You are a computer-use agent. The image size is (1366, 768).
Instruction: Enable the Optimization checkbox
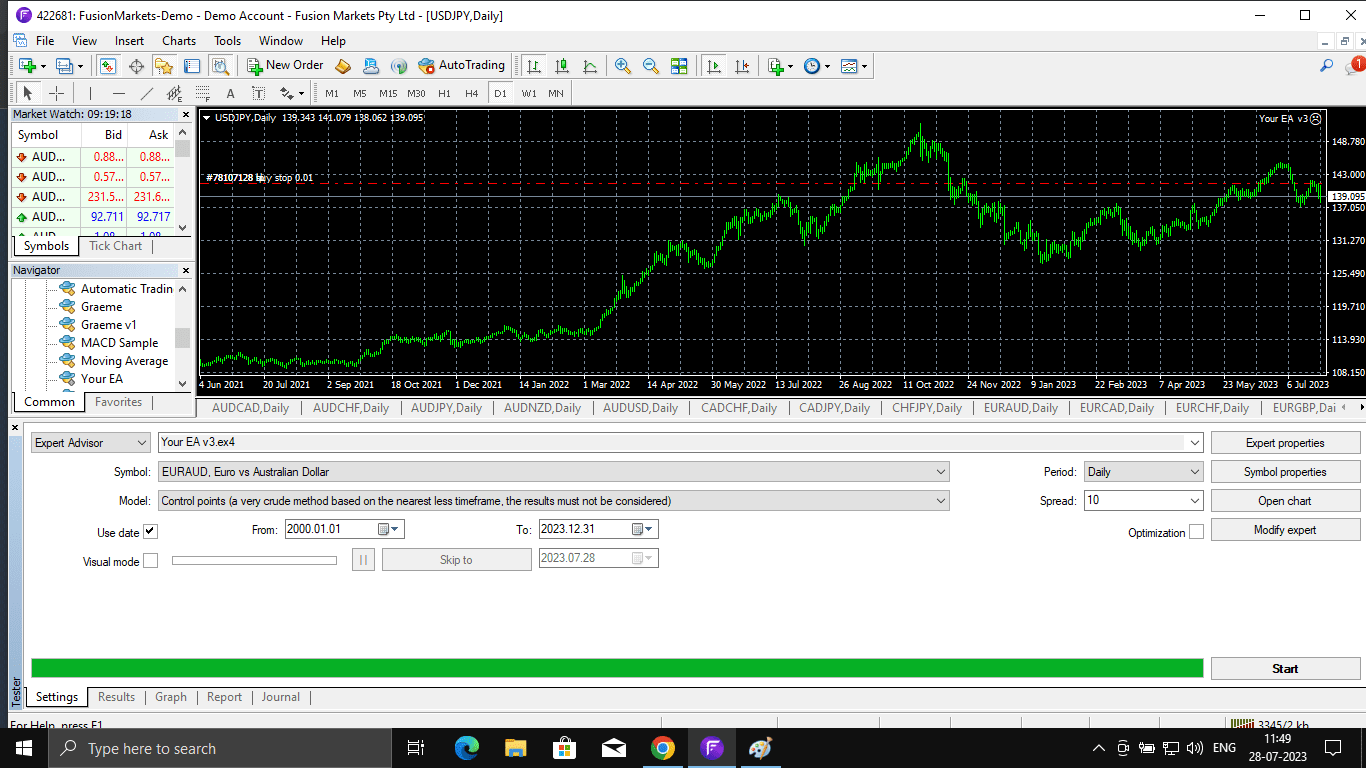point(1196,532)
